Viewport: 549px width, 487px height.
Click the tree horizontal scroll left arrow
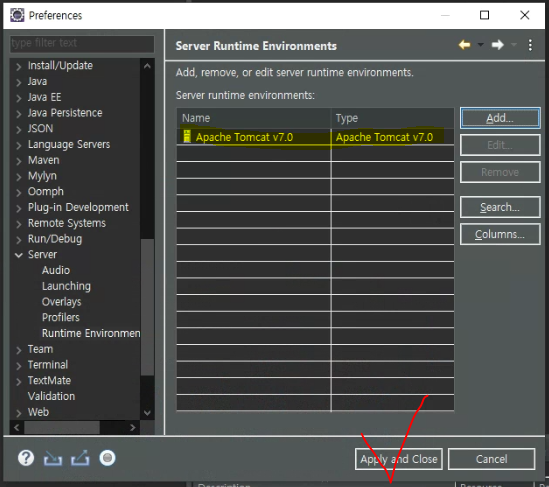16,427
